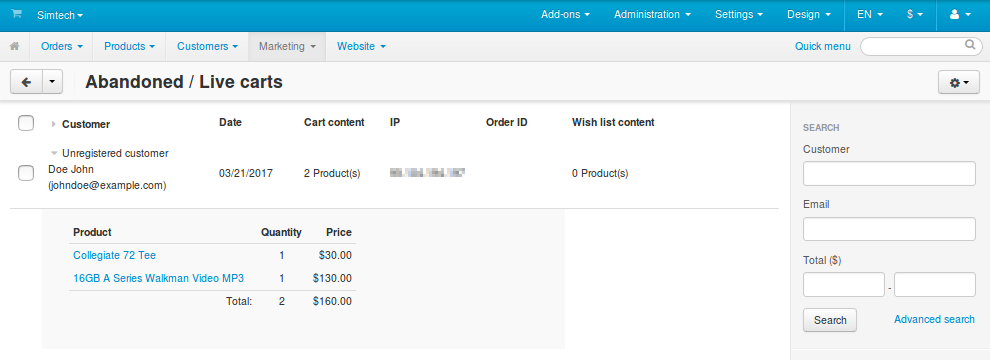Open the Simtech vendor dropdown
The width and height of the screenshot is (990, 360).
point(60,15)
